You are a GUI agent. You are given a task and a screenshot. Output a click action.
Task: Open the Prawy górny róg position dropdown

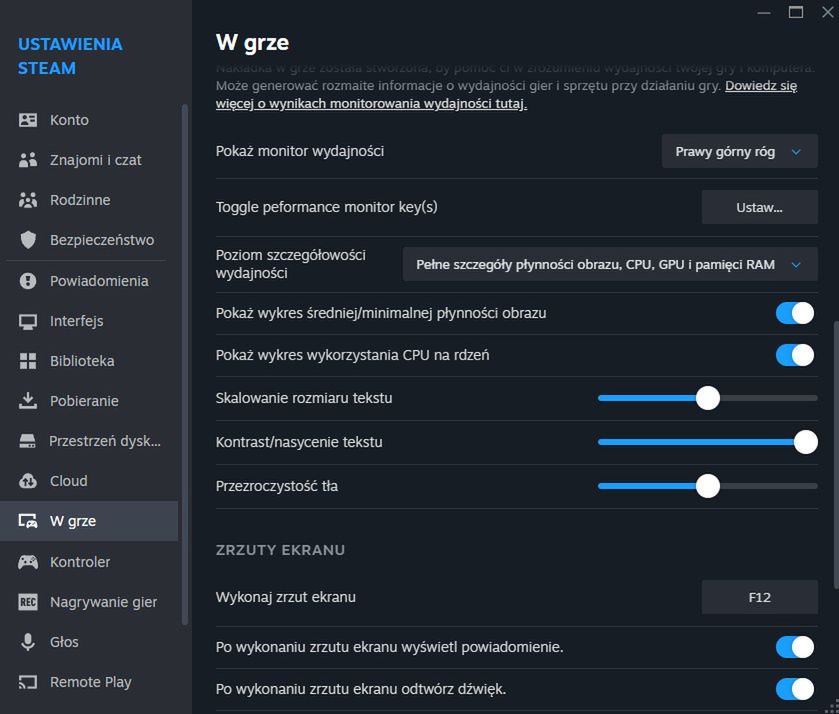coord(738,151)
